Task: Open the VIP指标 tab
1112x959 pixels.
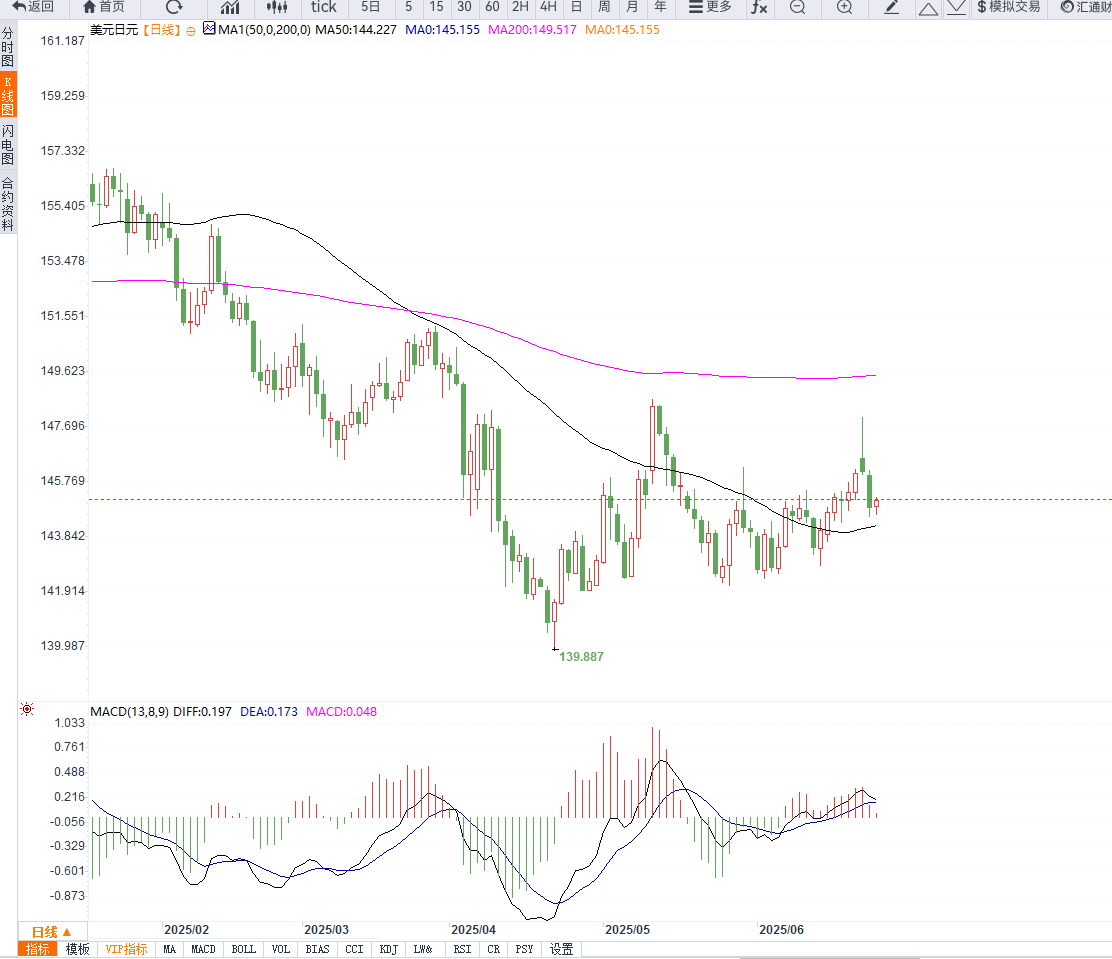Action: click(x=126, y=949)
